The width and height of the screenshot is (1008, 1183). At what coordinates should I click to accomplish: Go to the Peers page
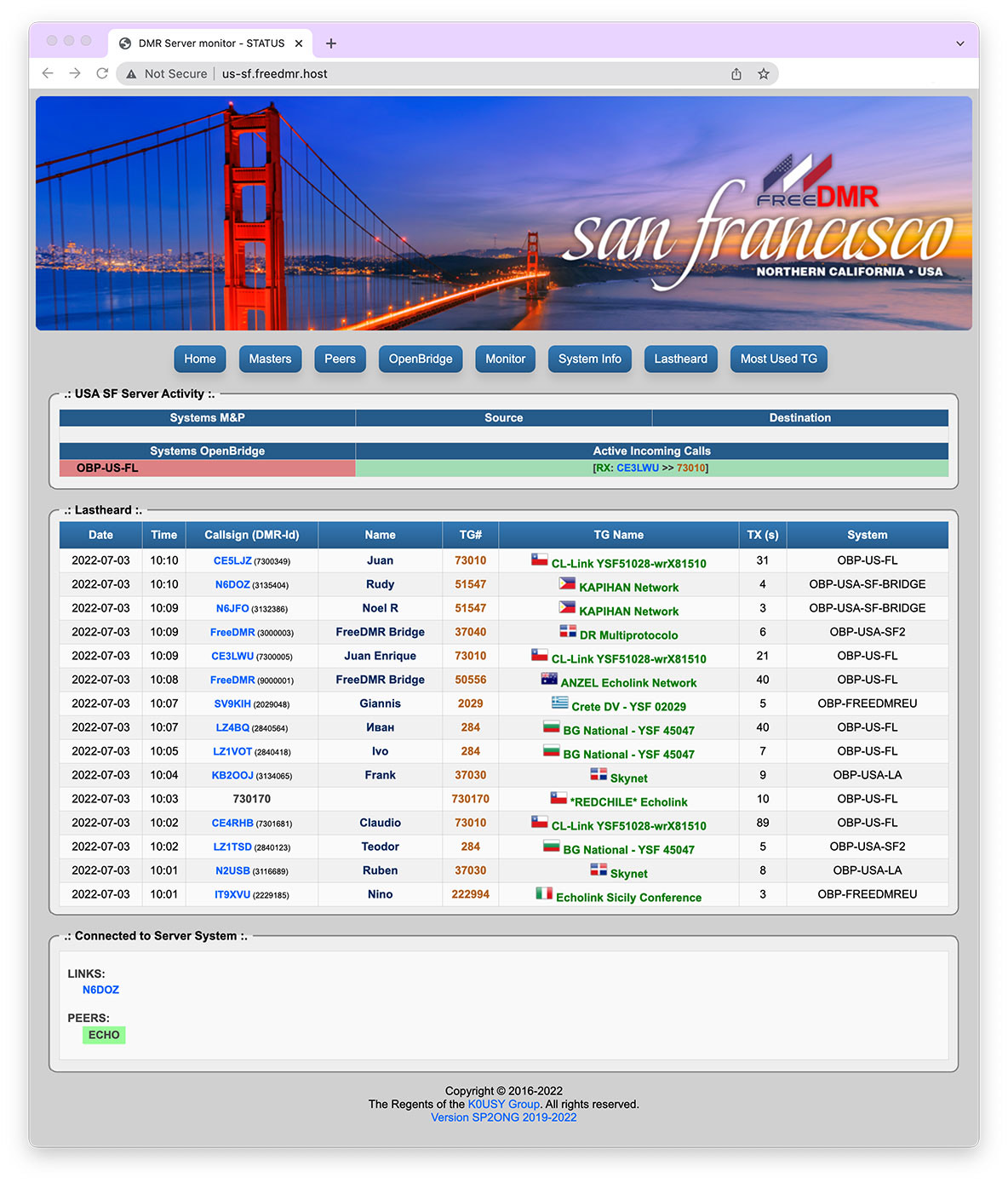[340, 359]
